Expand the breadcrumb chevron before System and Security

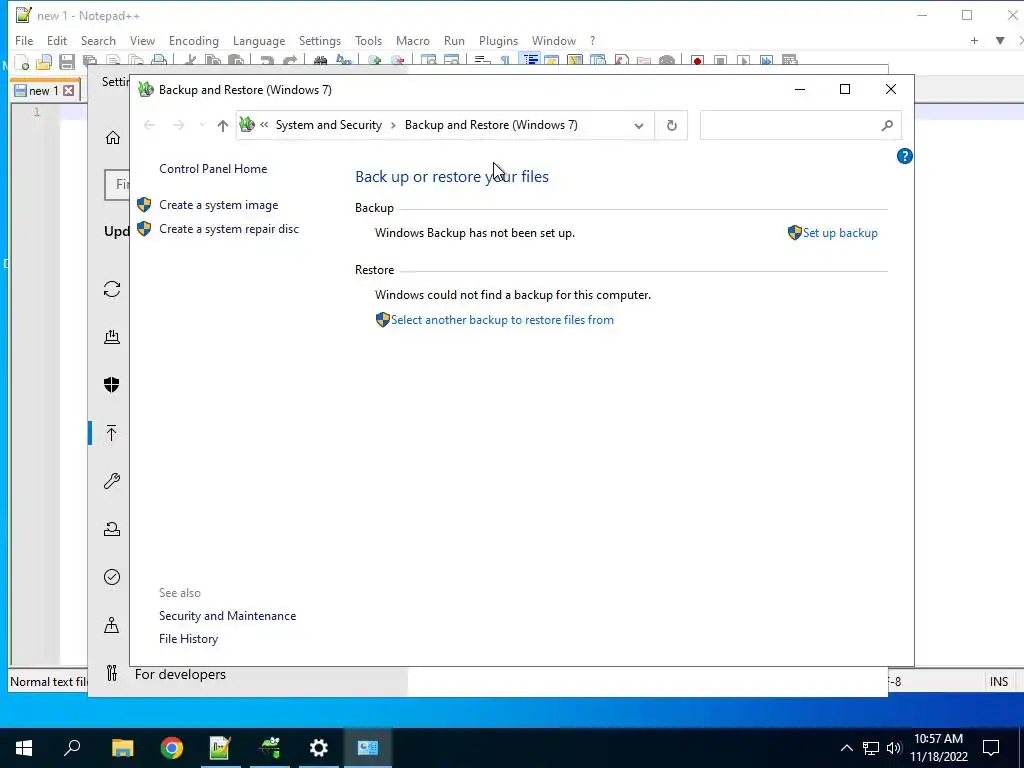264,125
